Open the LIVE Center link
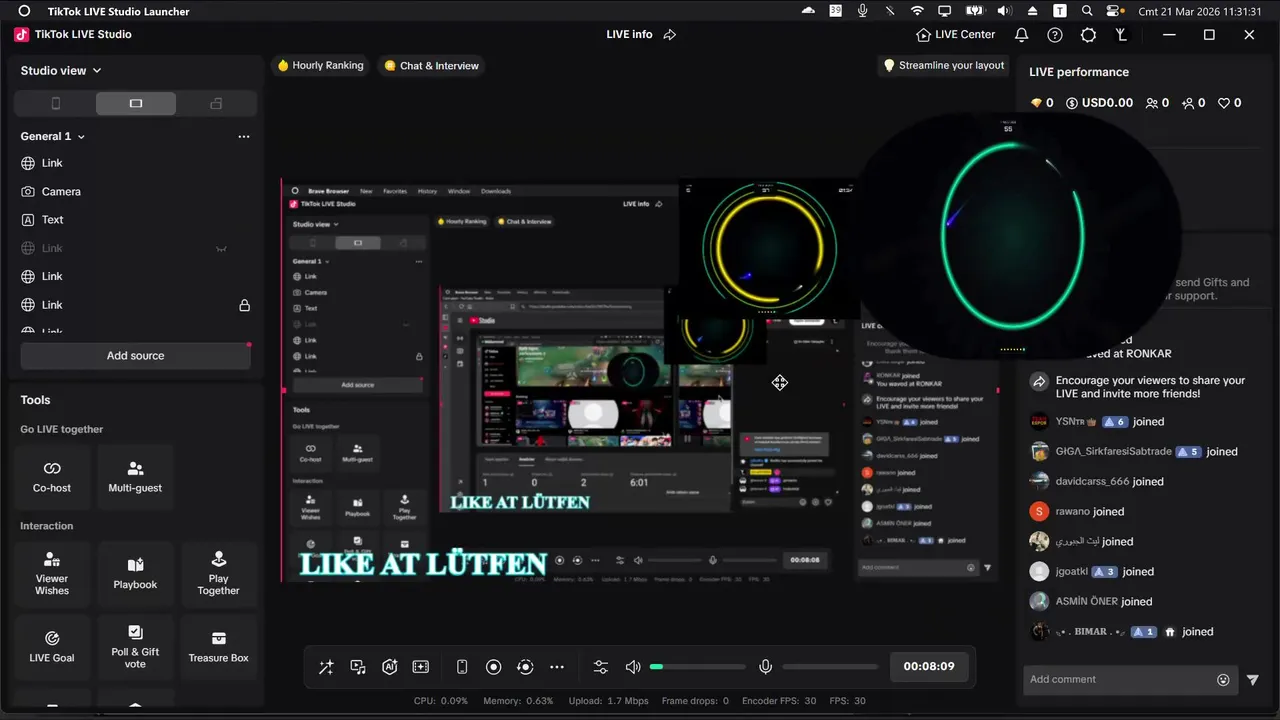Viewport: 1280px width, 720px height. (955, 34)
